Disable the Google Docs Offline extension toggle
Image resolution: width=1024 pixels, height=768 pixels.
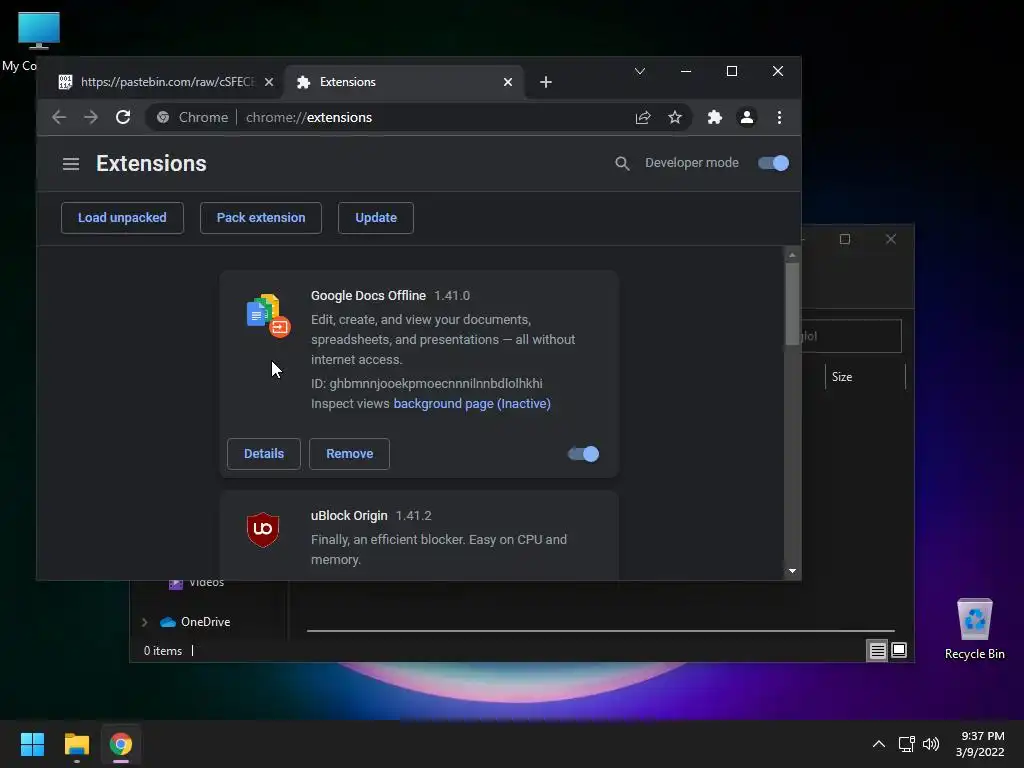[x=583, y=454]
